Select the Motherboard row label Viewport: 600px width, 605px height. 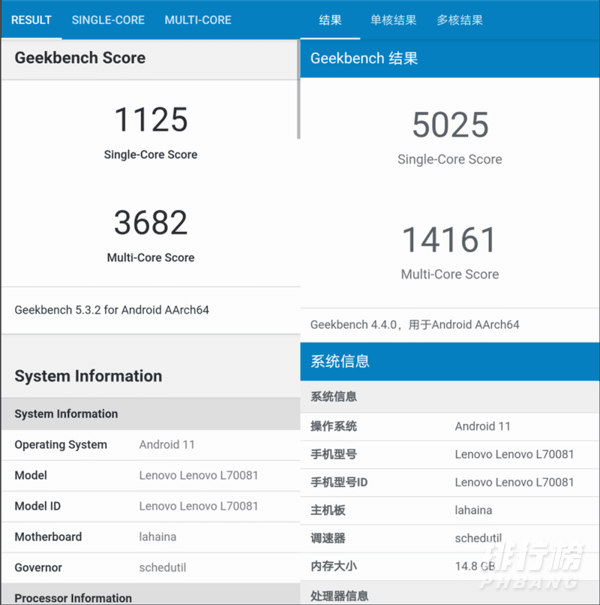pos(48,537)
